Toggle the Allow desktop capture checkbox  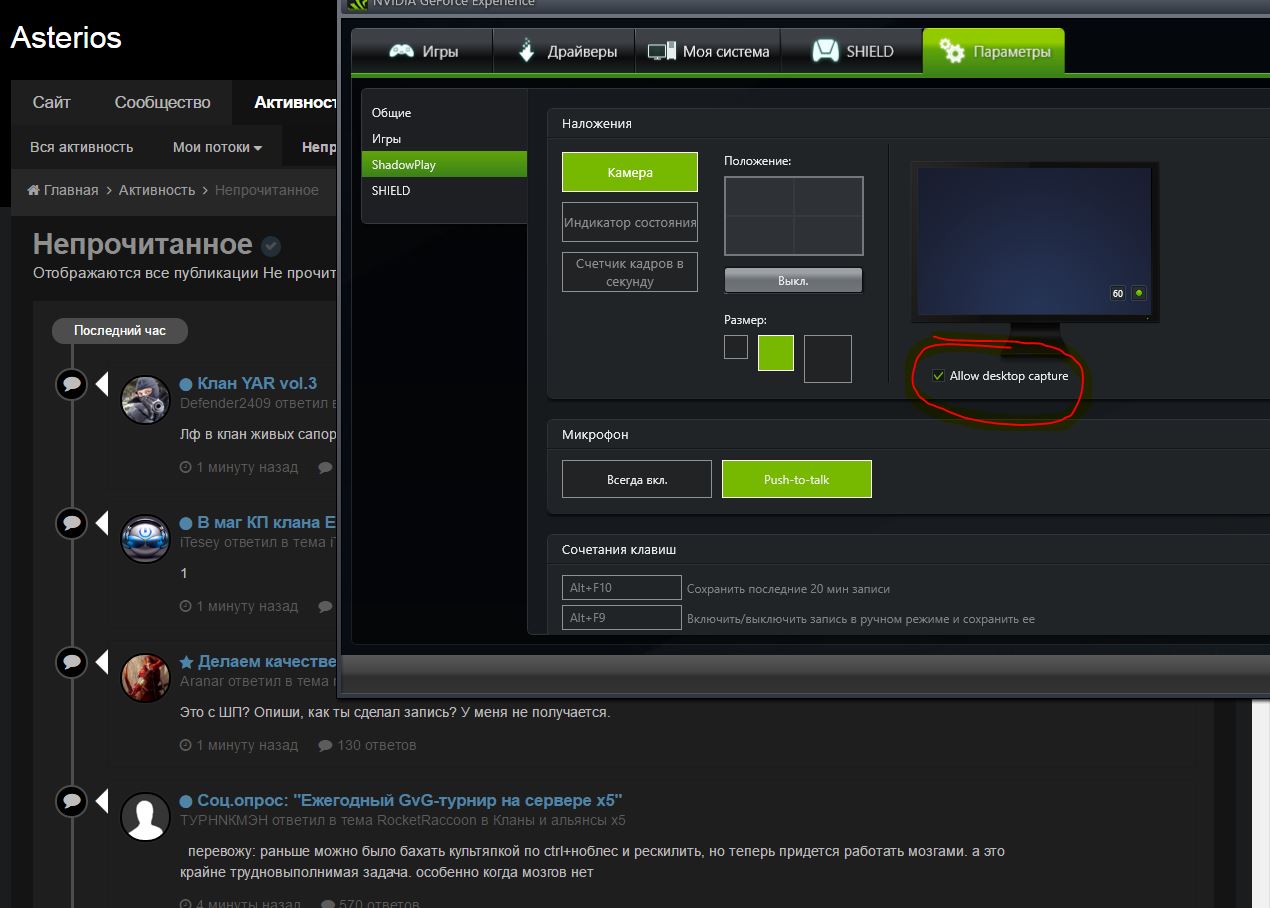pos(938,376)
